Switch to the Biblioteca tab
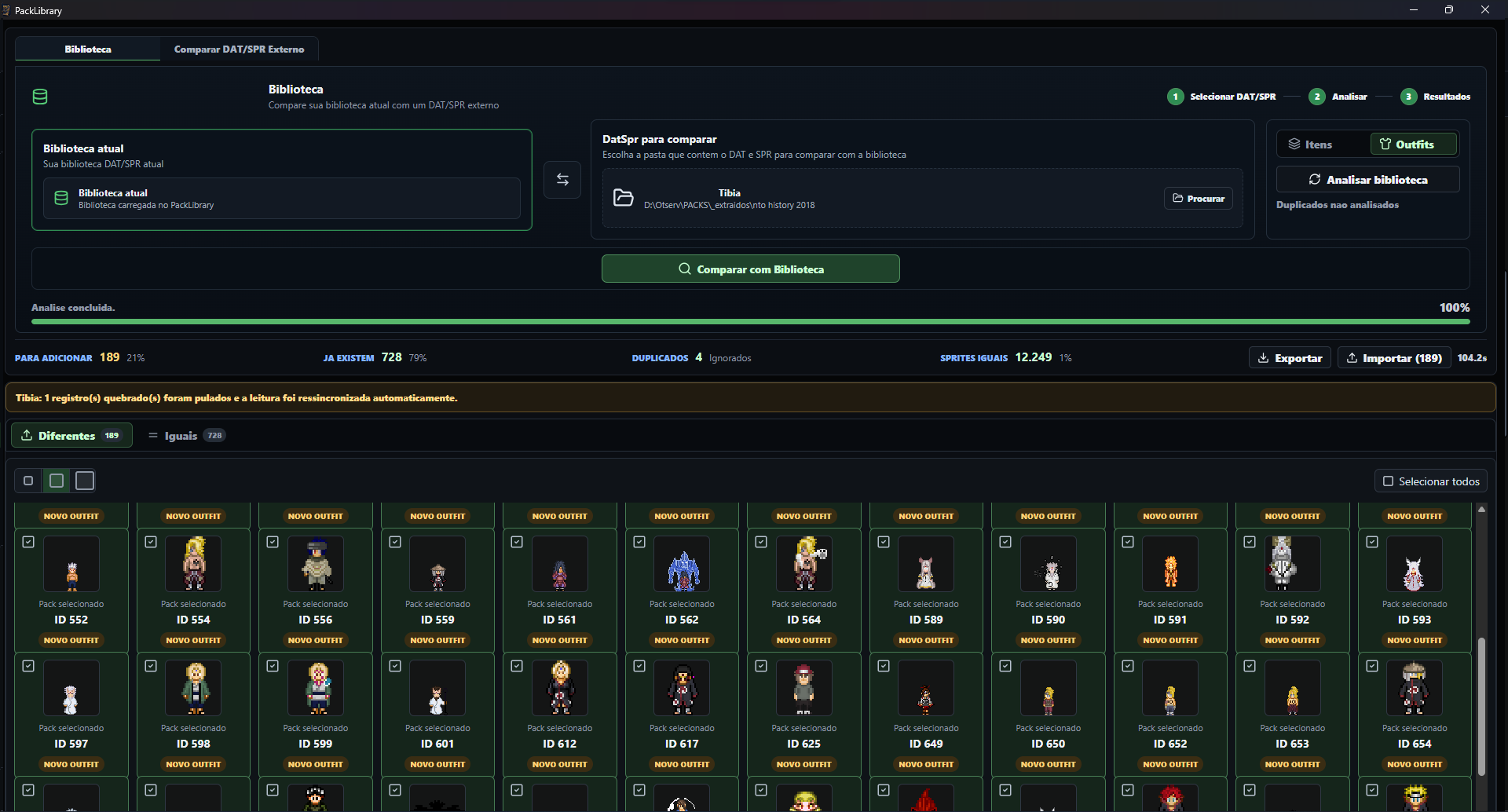 (x=88, y=49)
